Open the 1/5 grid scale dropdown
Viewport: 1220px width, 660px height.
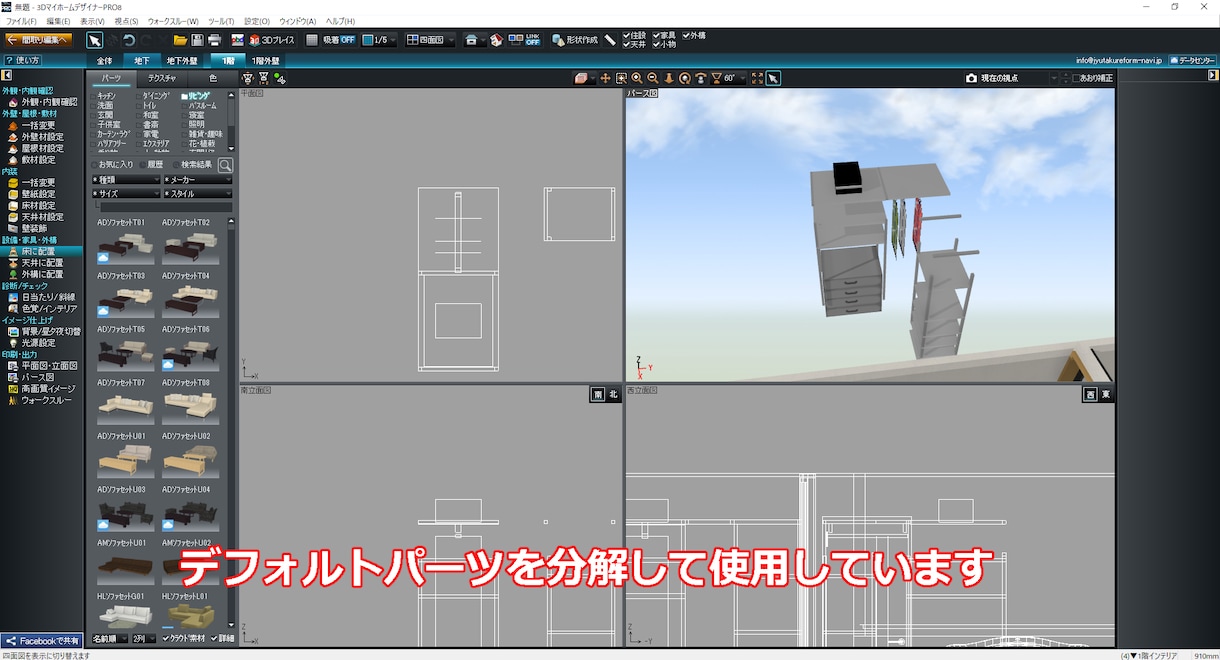point(379,40)
